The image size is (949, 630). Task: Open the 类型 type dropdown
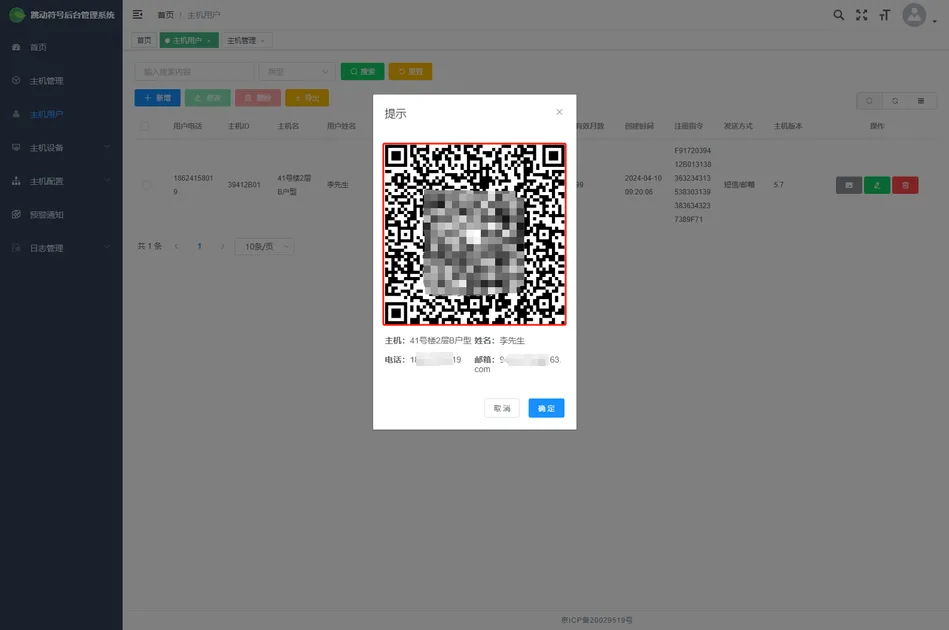[x=297, y=71]
